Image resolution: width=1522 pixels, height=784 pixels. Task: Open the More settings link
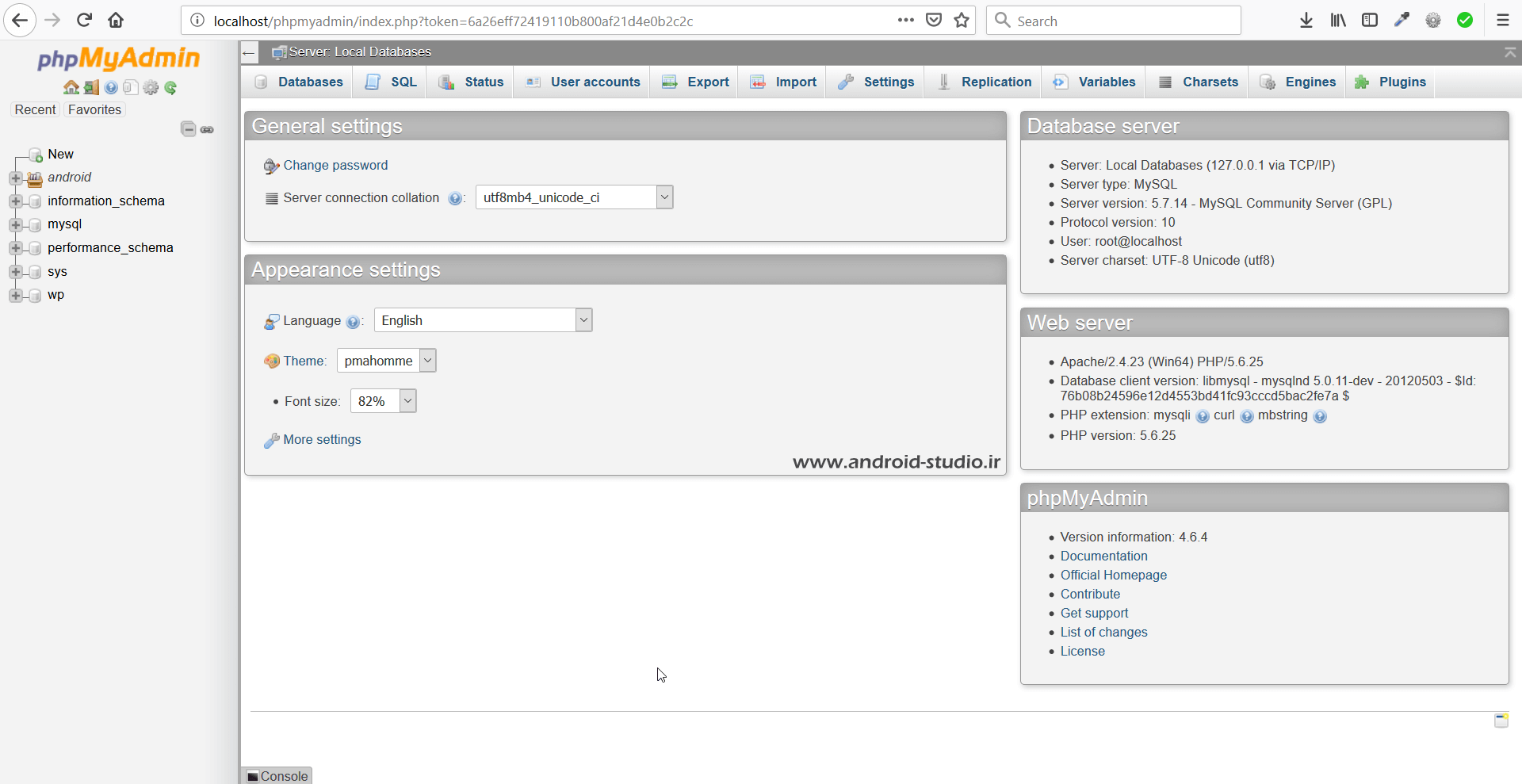coord(322,440)
